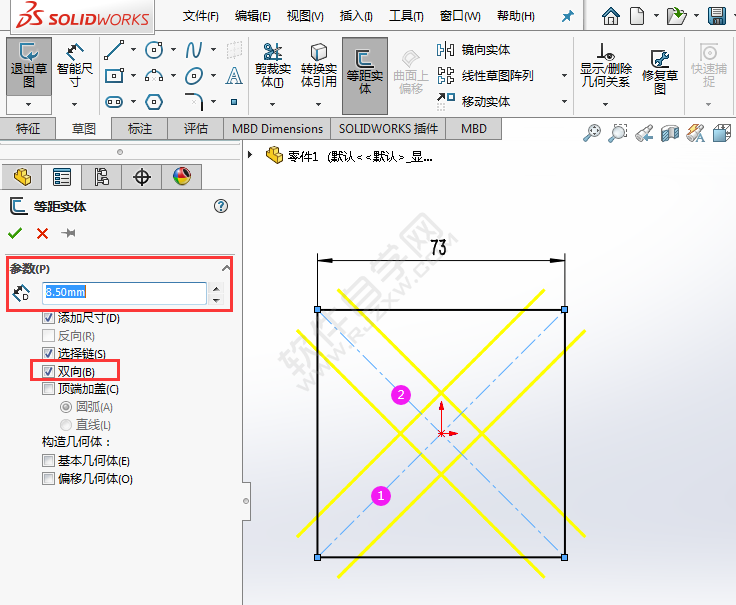Click Previous View icon
This screenshot has height=605, width=736.
pos(644,133)
